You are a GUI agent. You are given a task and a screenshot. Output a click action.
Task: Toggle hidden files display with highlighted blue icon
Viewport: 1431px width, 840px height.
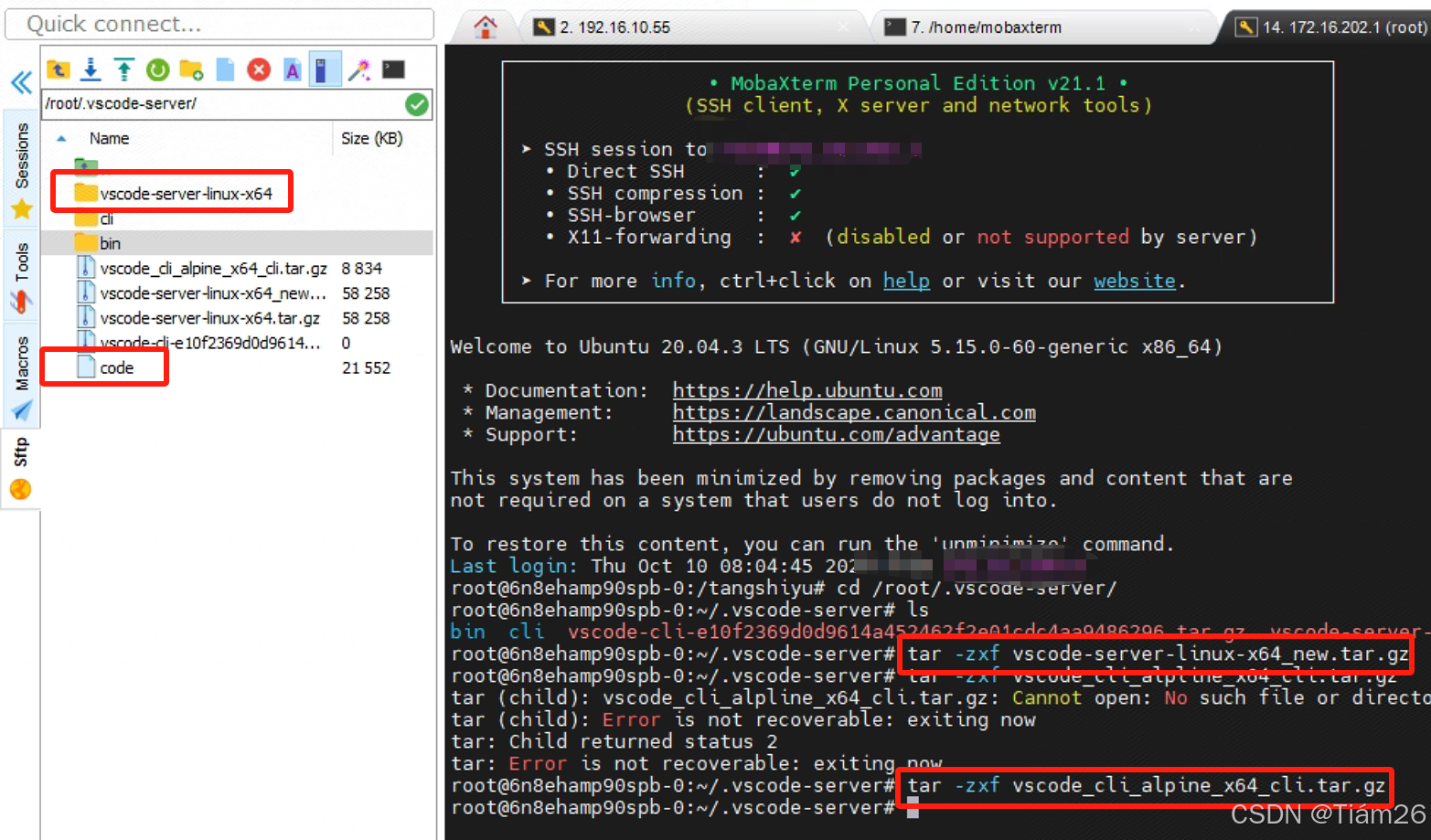326,69
